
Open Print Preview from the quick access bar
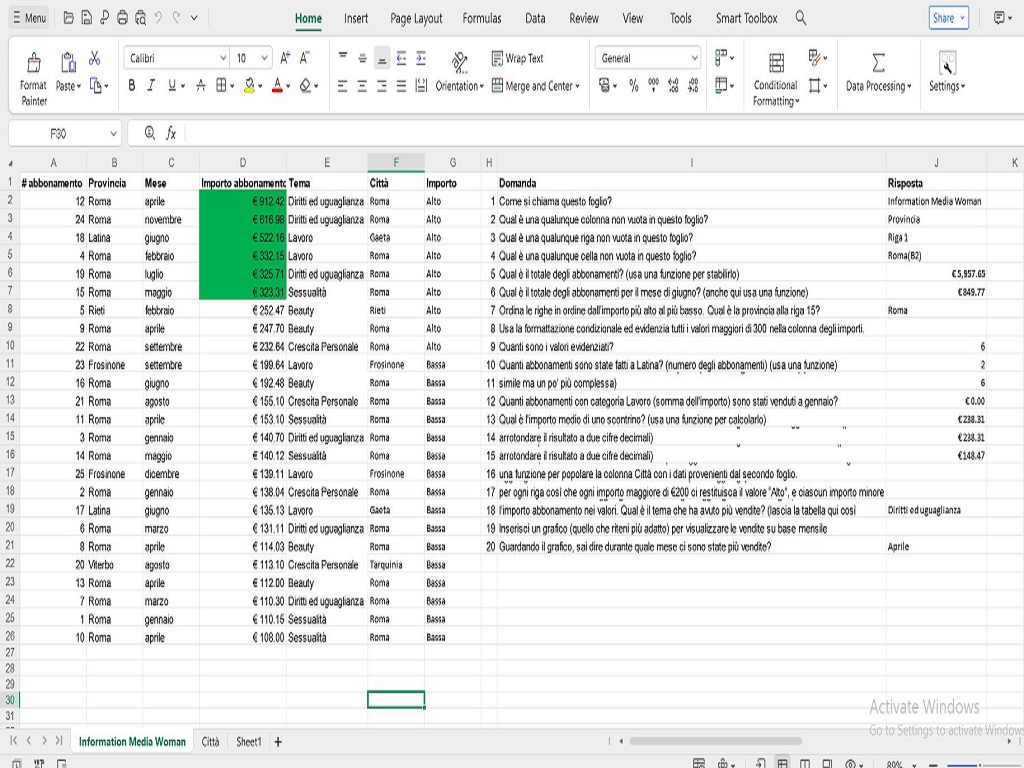pyautogui.click(x=140, y=18)
